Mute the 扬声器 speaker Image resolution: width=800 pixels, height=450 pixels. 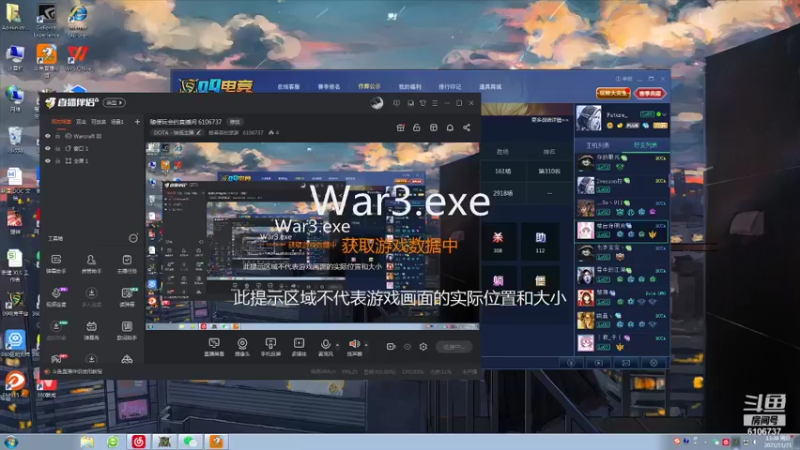pos(354,347)
